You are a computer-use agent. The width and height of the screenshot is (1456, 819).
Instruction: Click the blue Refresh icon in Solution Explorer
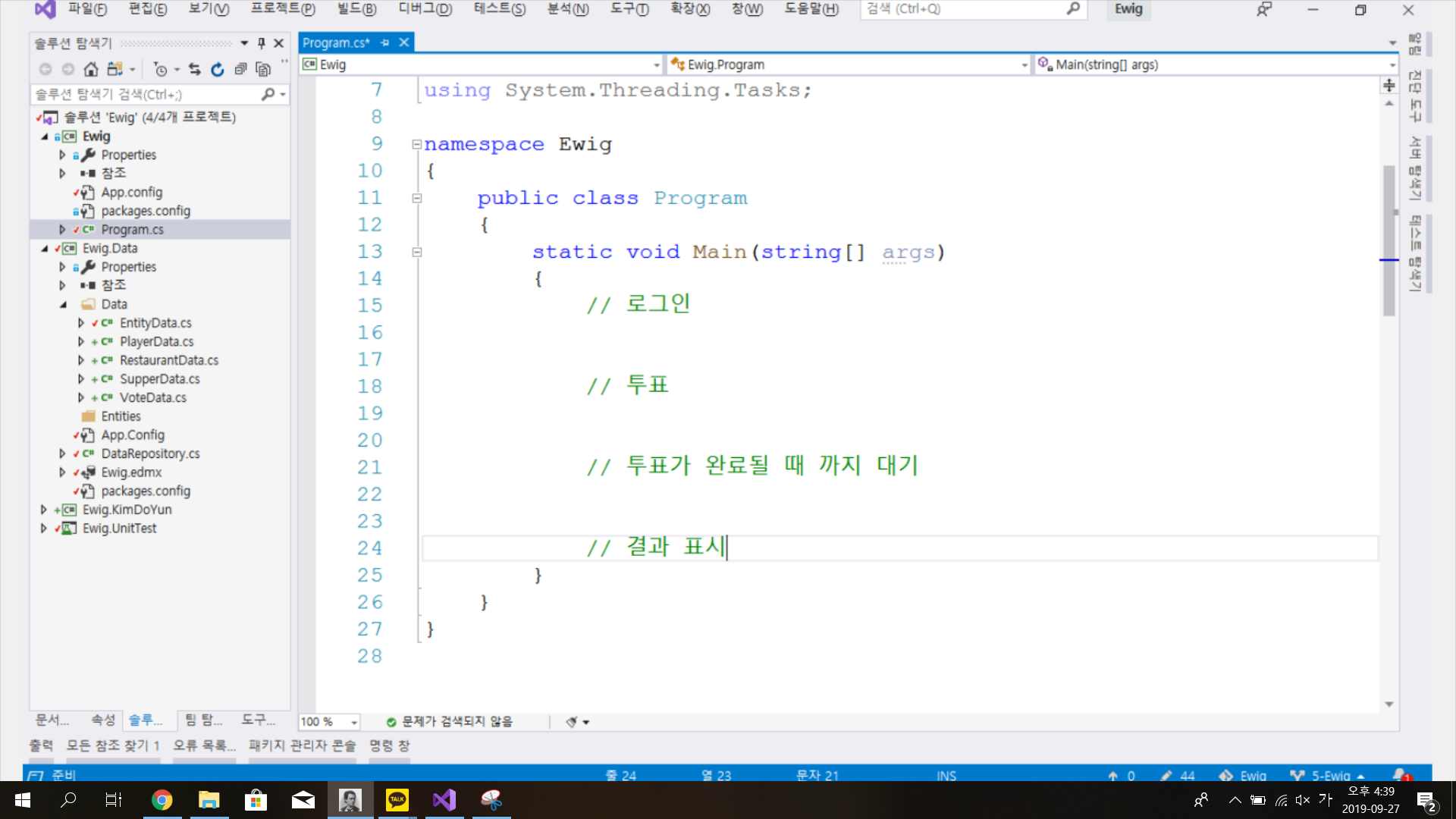coord(218,69)
